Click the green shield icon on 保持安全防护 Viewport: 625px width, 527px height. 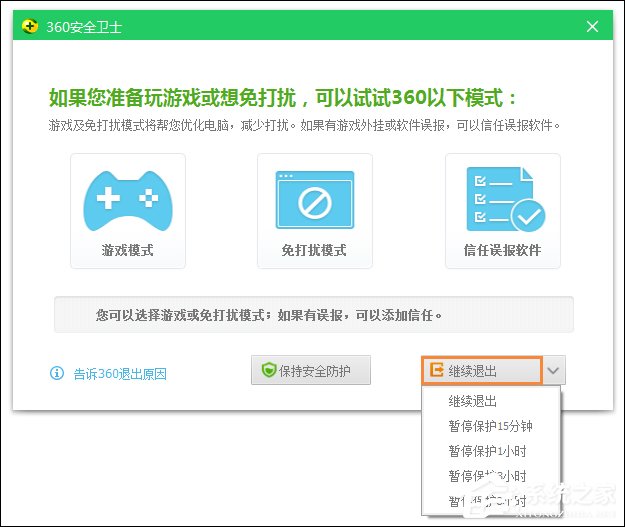(x=268, y=370)
